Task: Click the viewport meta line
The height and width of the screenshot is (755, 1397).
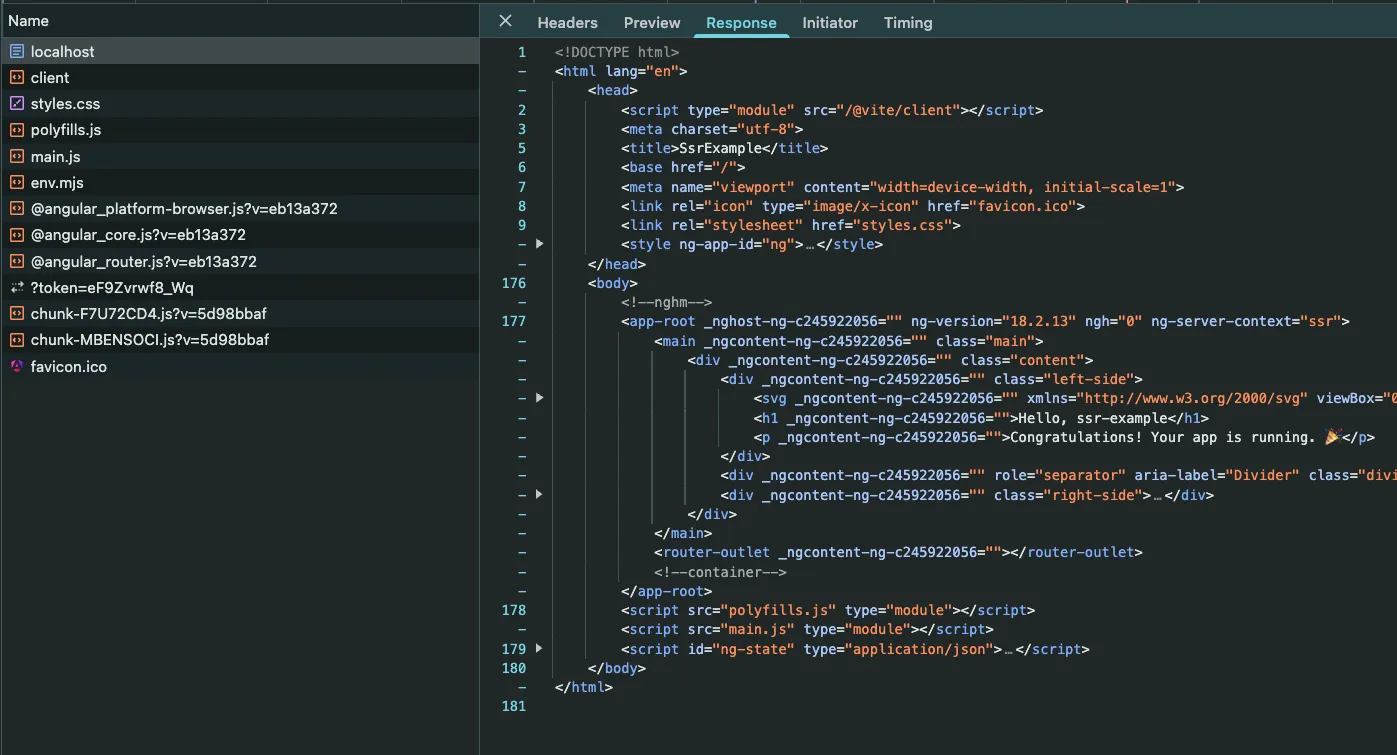Action: click(903, 187)
